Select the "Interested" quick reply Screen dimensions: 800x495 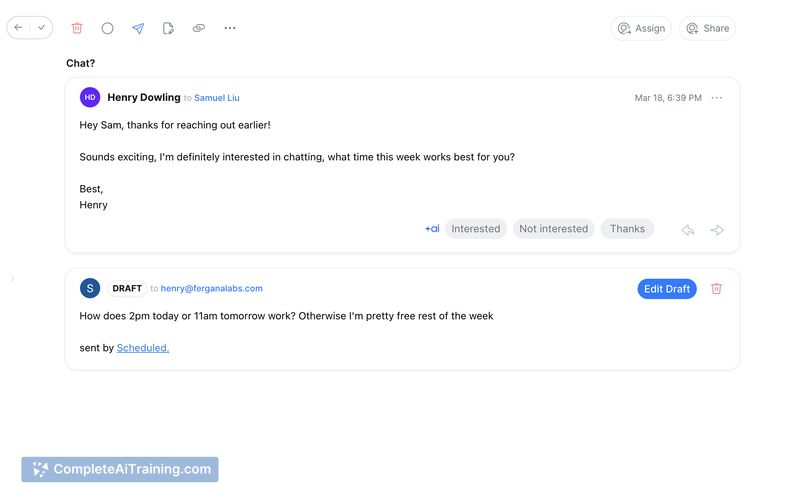[475, 229]
